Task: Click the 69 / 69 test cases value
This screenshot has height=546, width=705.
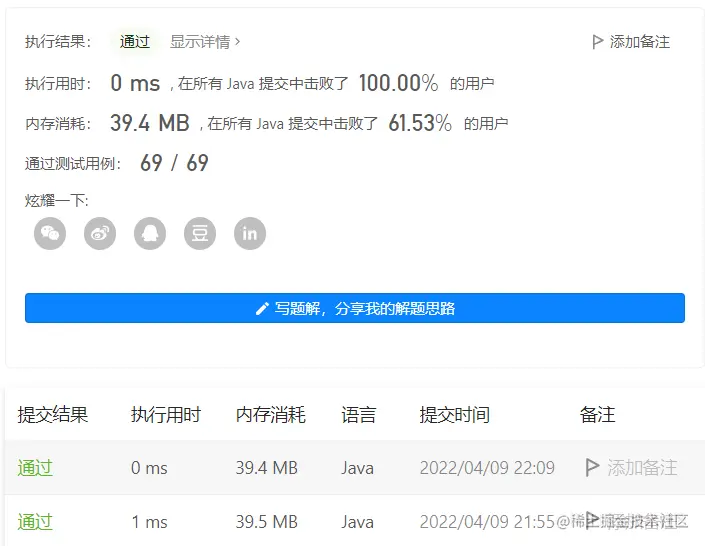Action: 174,163
